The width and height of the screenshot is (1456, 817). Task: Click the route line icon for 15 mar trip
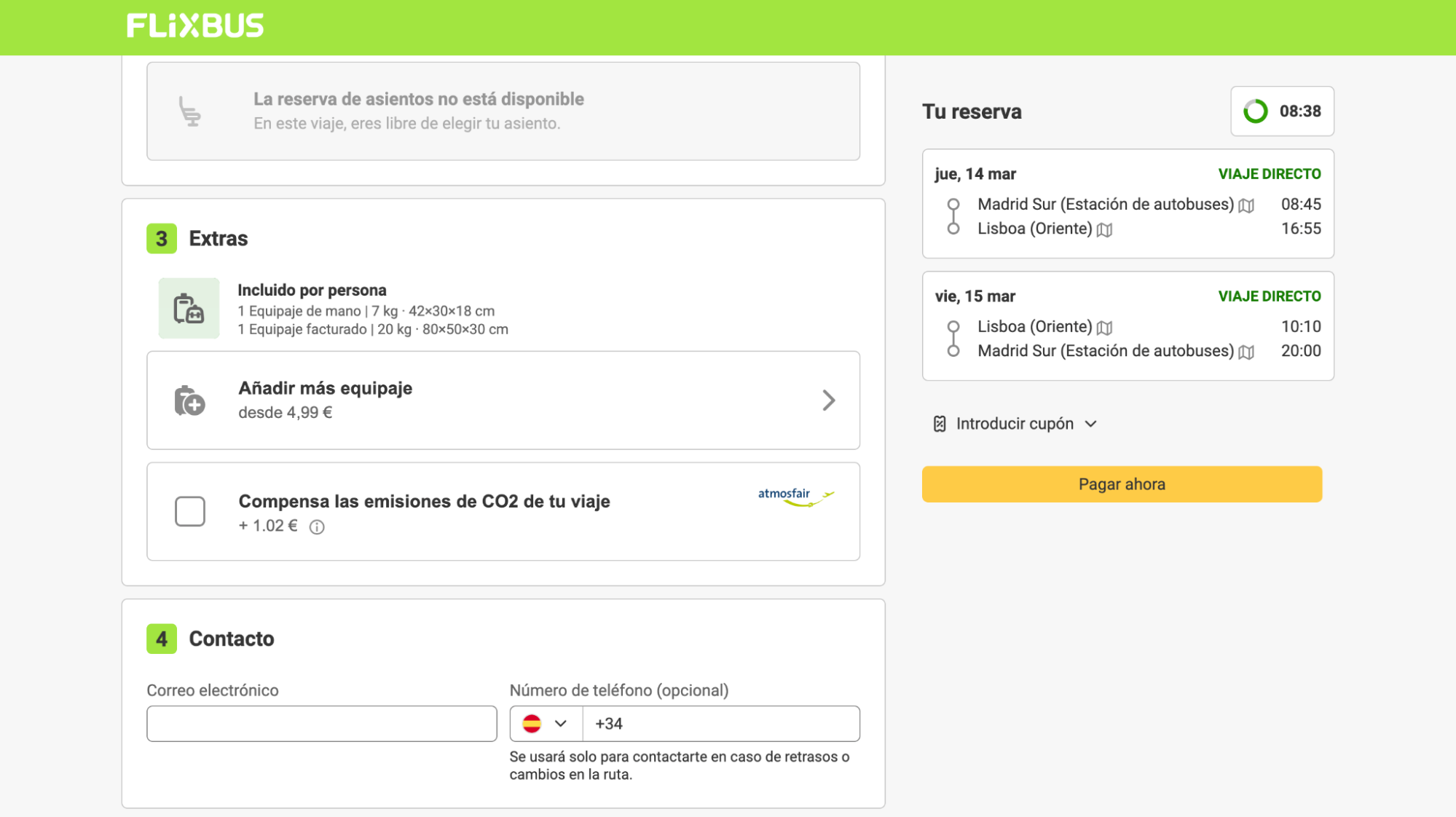(x=953, y=339)
